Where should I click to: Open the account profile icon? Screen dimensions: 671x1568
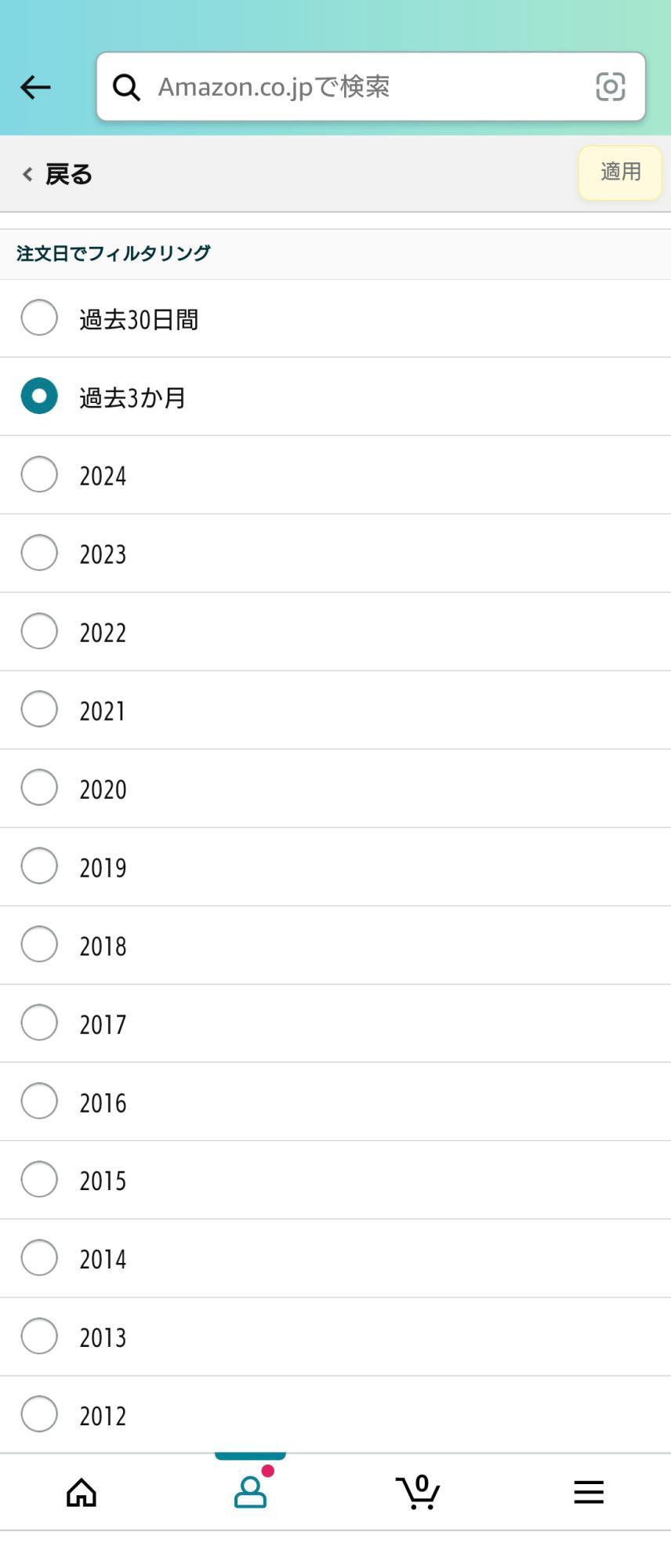click(x=251, y=1491)
